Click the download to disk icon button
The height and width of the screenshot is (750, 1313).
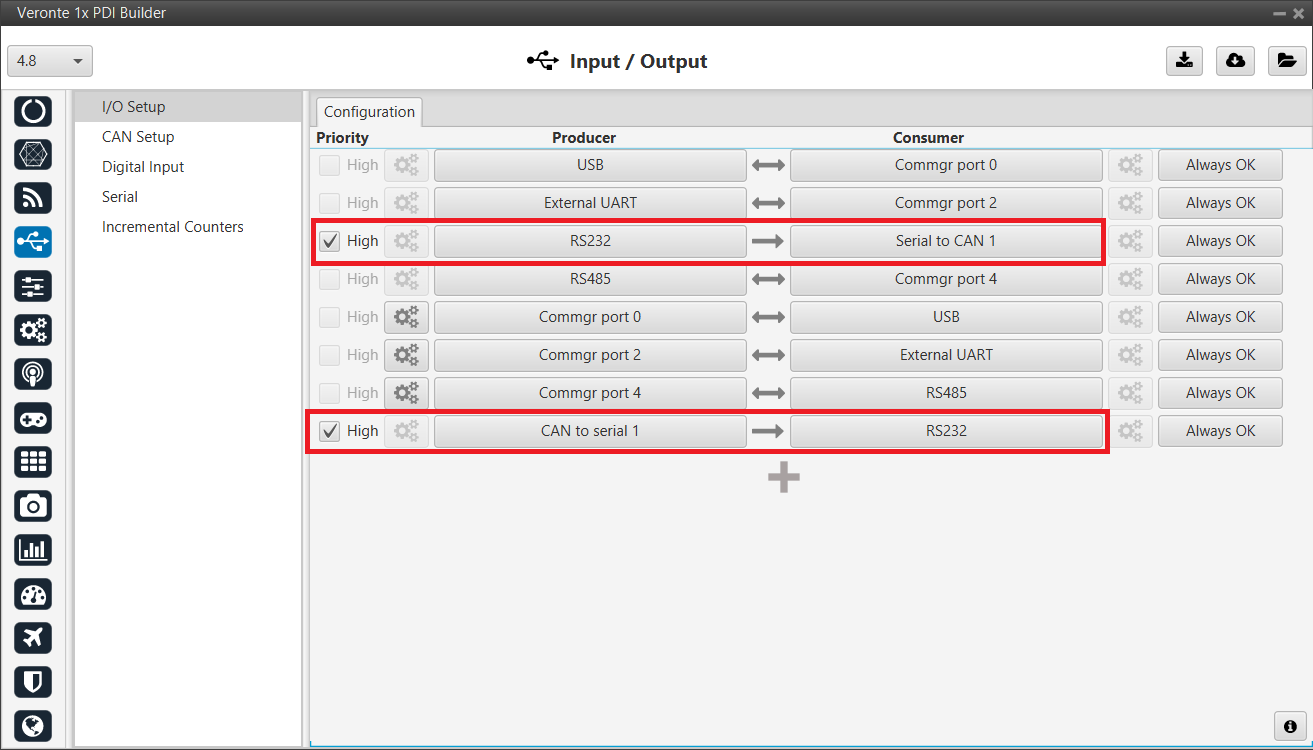point(1184,61)
